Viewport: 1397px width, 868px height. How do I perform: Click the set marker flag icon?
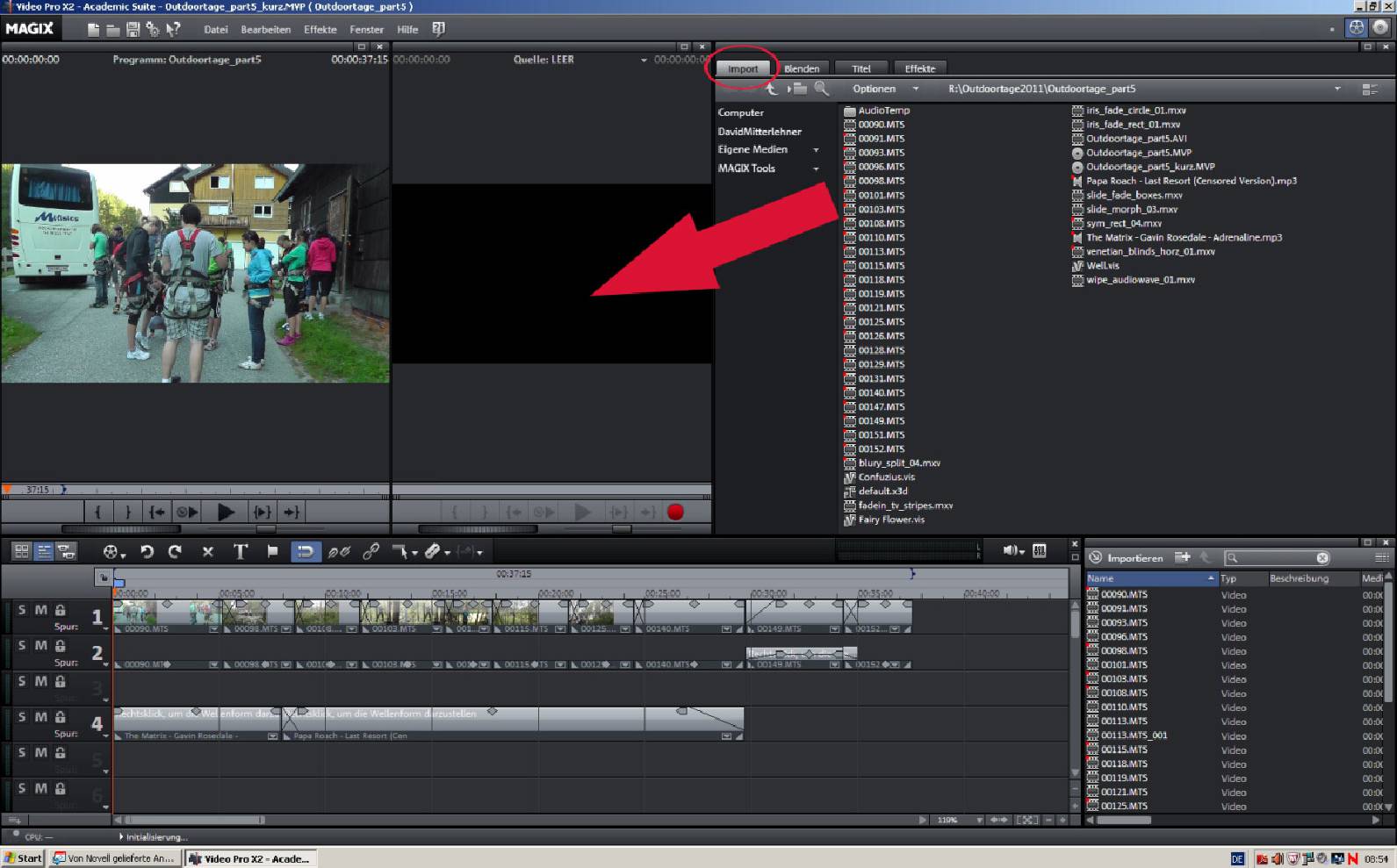point(272,551)
